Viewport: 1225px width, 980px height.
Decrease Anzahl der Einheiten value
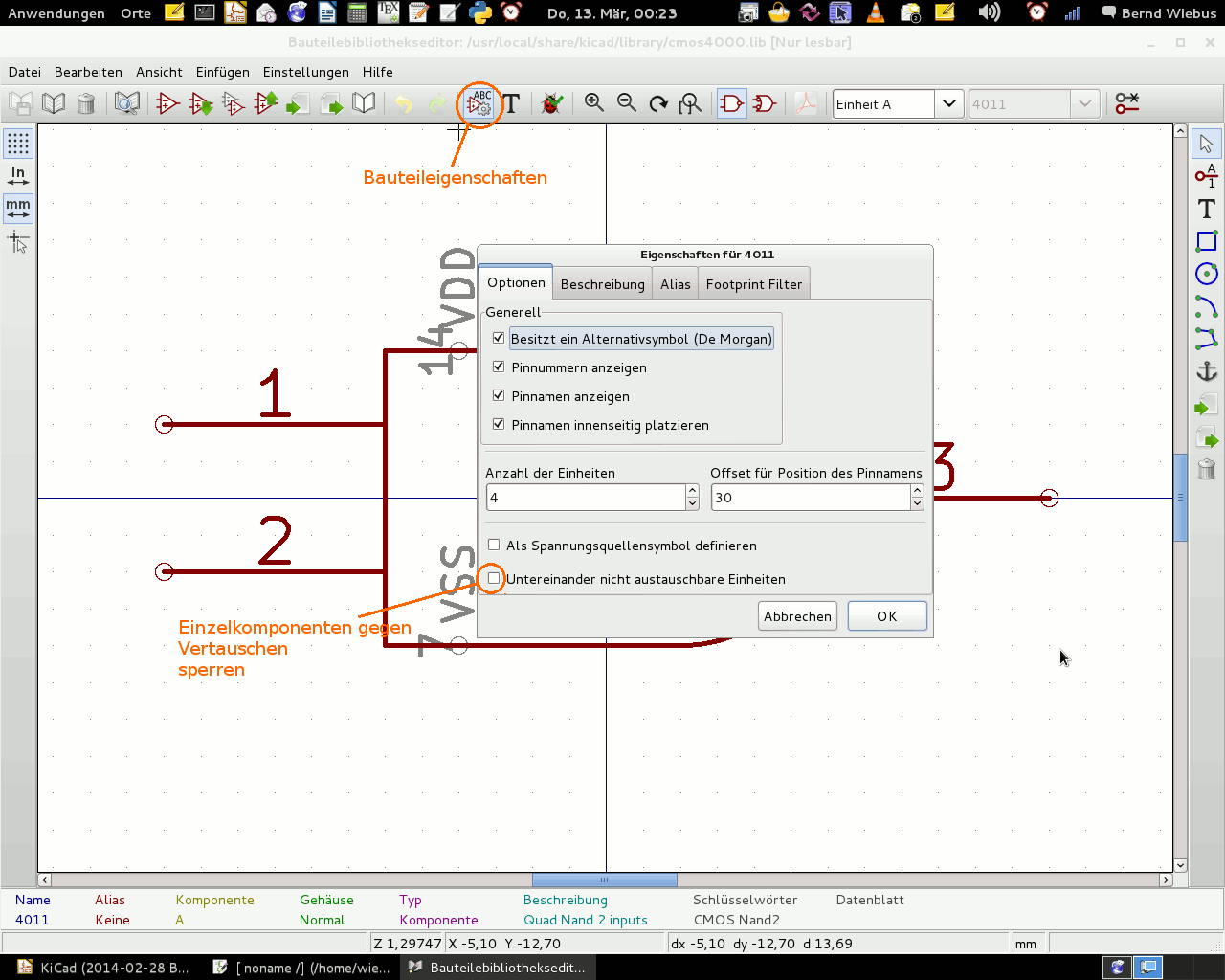point(692,503)
